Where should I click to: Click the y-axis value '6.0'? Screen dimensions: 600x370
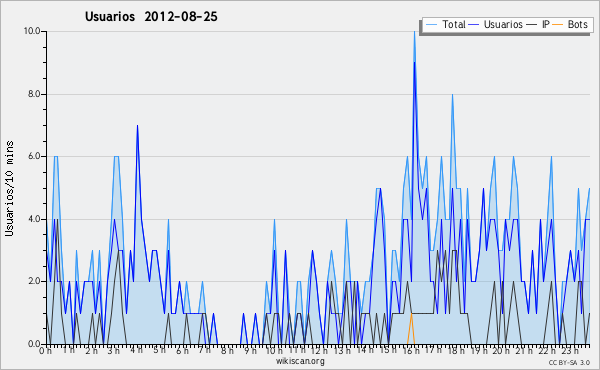[x=34, y=156]
